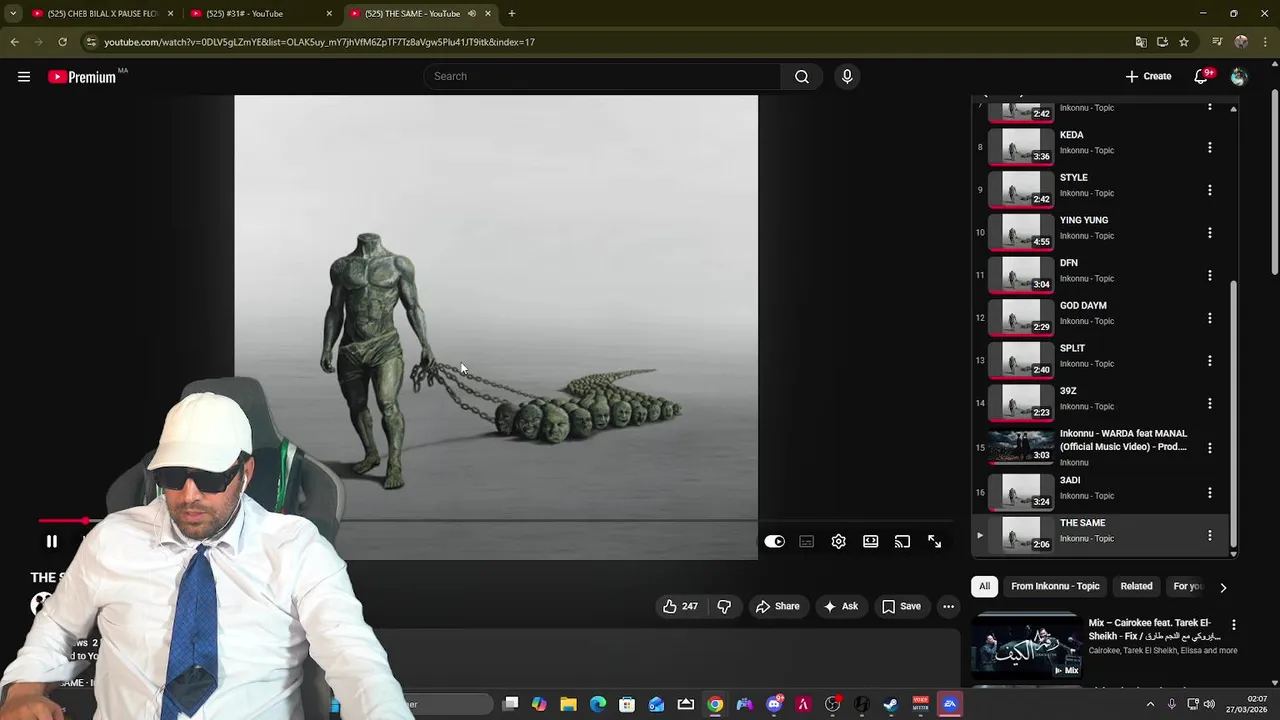Open Steam from taskbar
Image resolution: width=1280 pixels, height=720 pixels.
(891, 704)
